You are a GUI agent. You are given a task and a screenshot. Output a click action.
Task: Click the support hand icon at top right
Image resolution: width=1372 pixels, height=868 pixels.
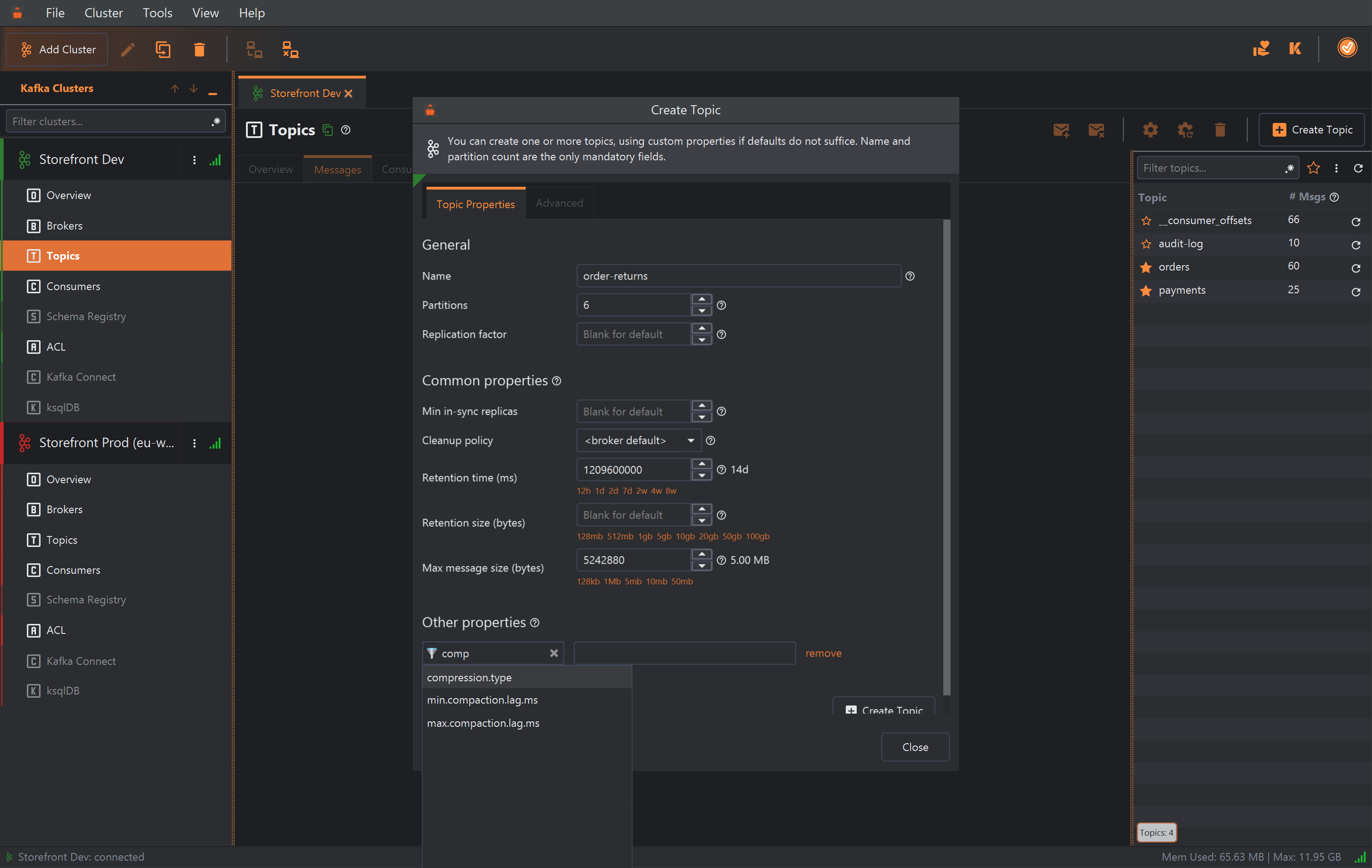(1261, 48)
